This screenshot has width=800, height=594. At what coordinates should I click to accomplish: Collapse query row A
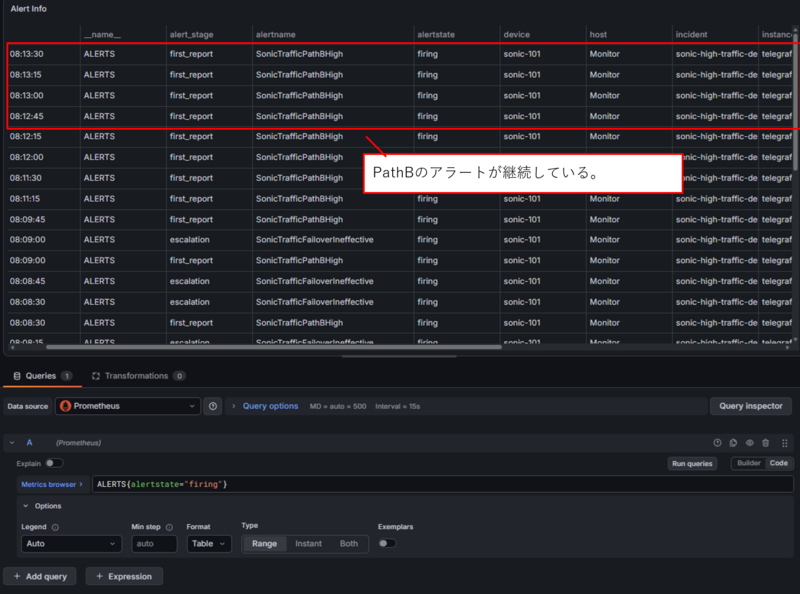(12, 443)
